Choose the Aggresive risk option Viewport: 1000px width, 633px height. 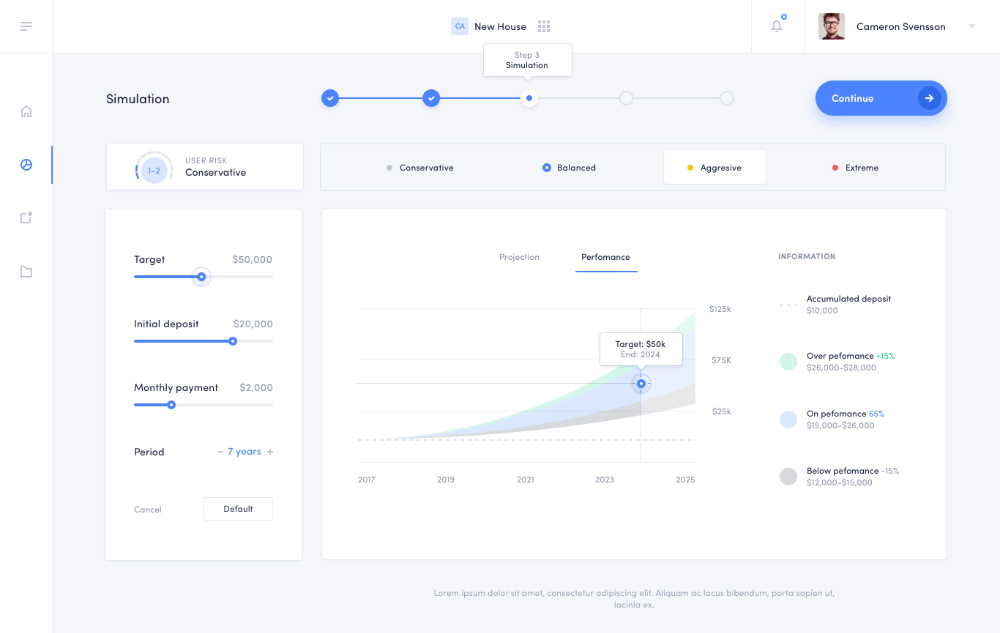(x=714, y=168)
